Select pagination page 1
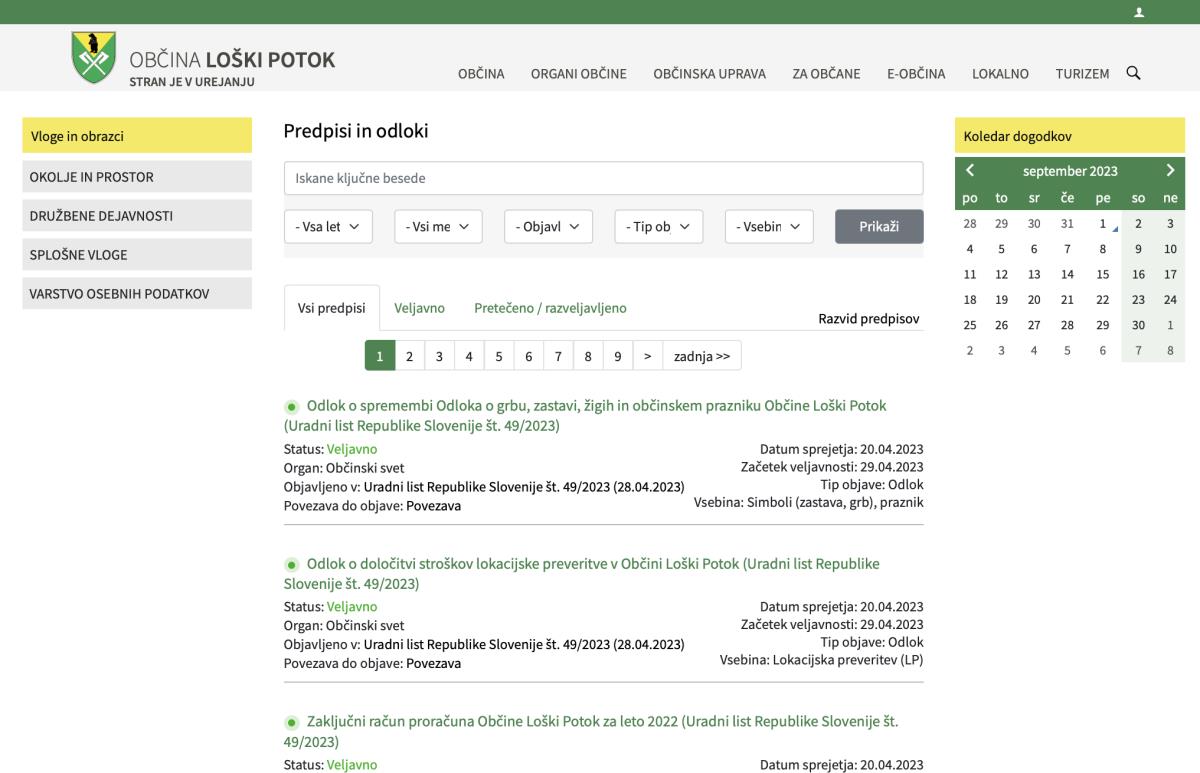The width and height of the screenshot is (1200, 773). point(380,355)
